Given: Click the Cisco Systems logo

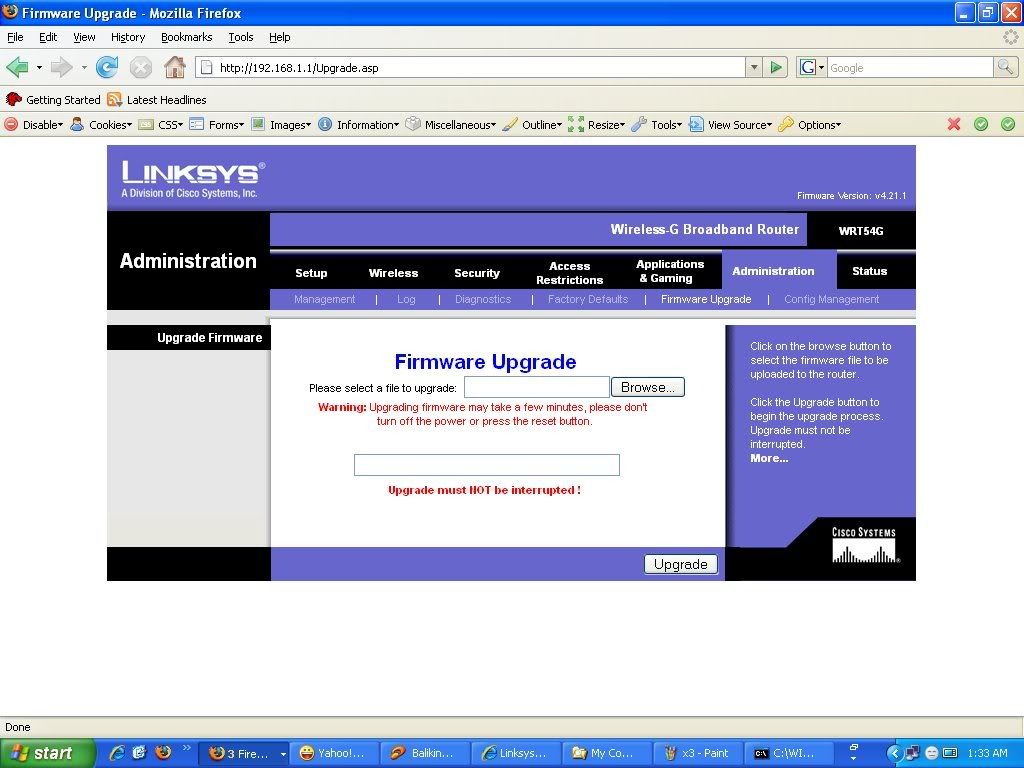Looking at the screenshot, I should click(865, 545).
